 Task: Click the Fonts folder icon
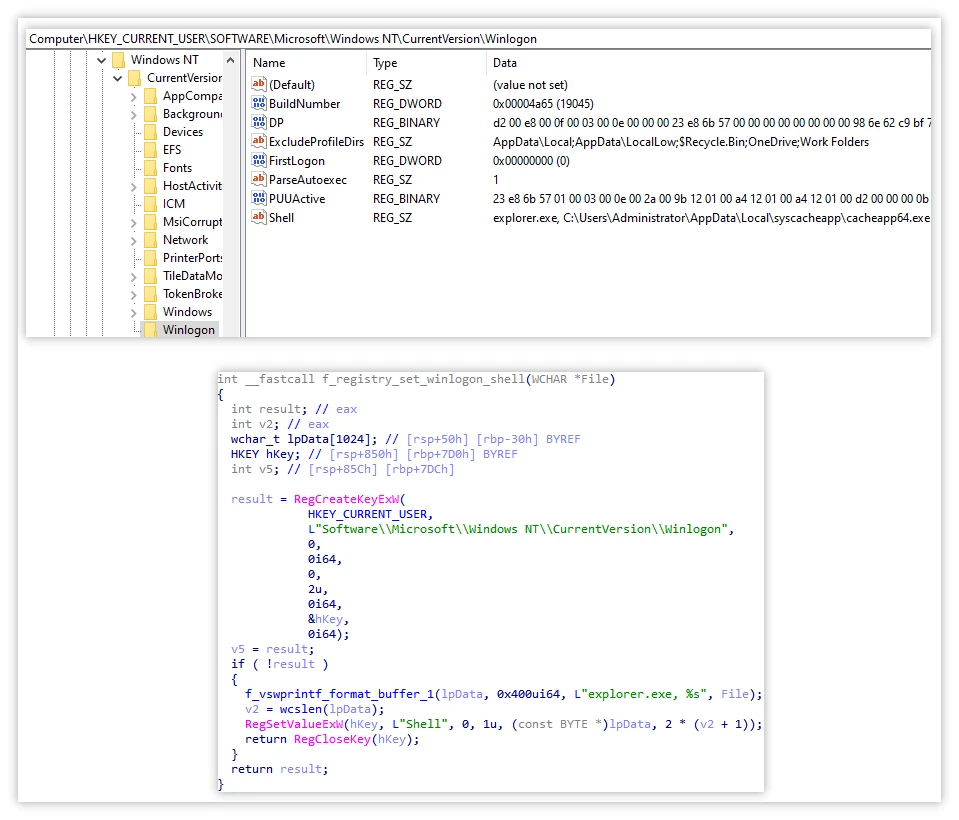[150, 168]
